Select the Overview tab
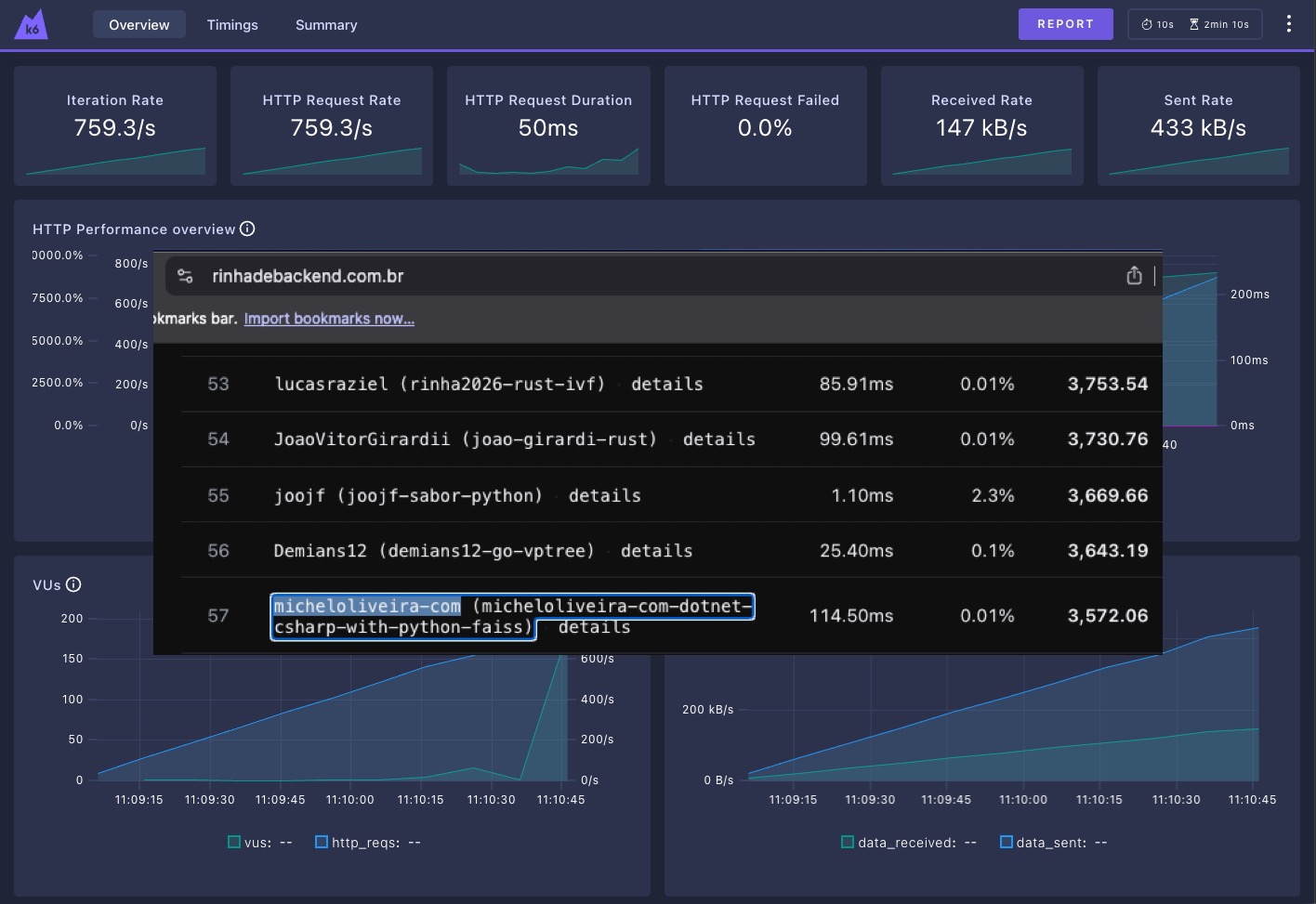The height and width of the screenshot is (904, 1316). [x=139, y=25]
